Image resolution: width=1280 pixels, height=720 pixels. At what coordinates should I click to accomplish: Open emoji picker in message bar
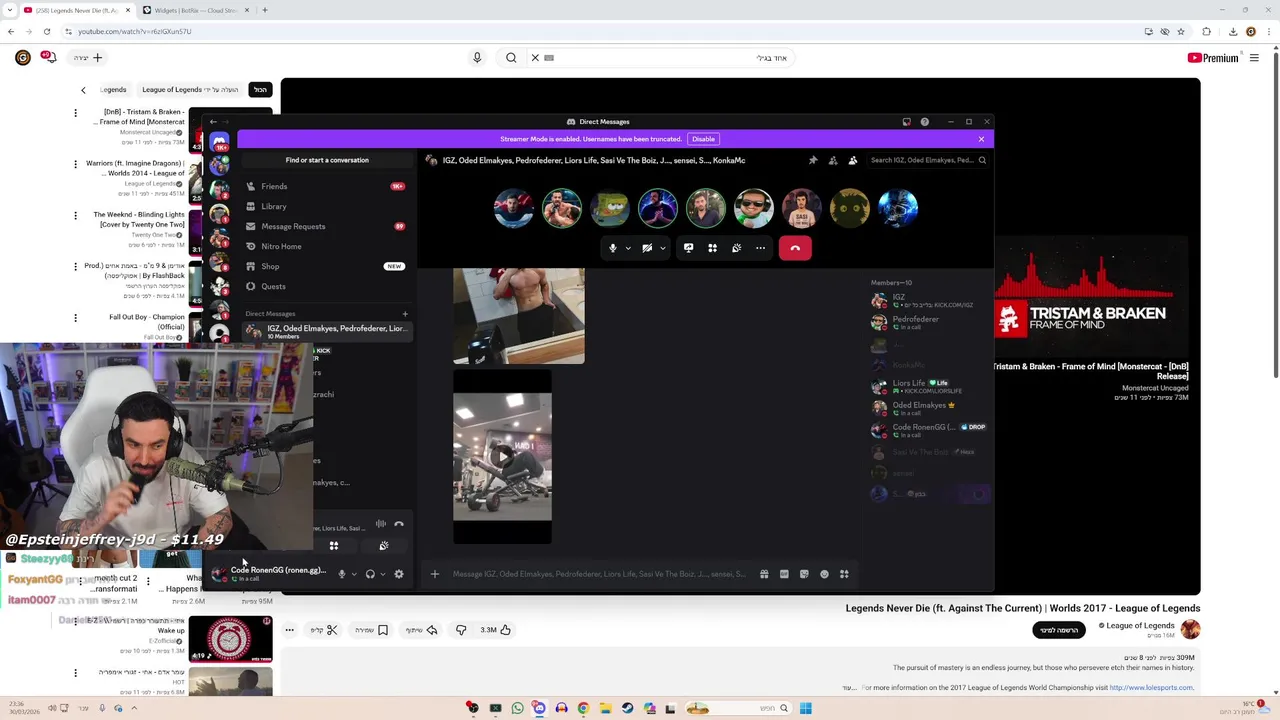(824, 574)
